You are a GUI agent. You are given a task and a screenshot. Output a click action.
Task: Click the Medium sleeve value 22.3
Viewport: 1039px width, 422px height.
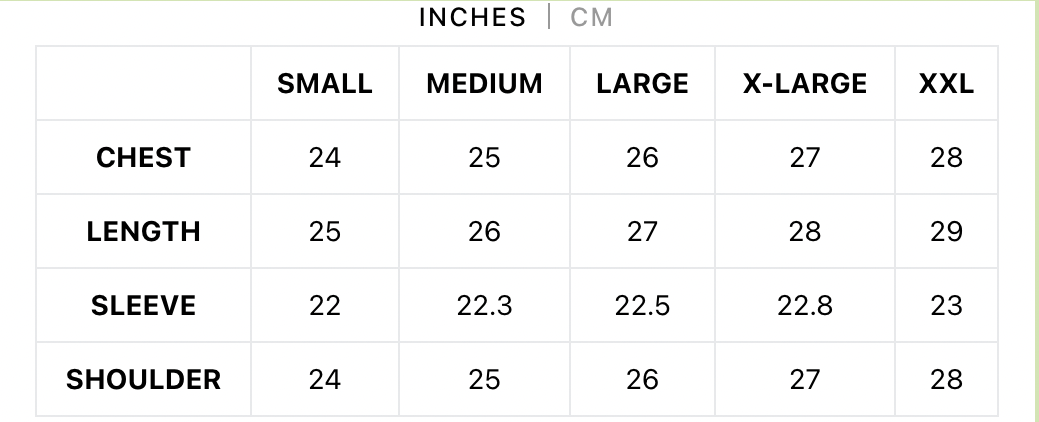[484, 305]
